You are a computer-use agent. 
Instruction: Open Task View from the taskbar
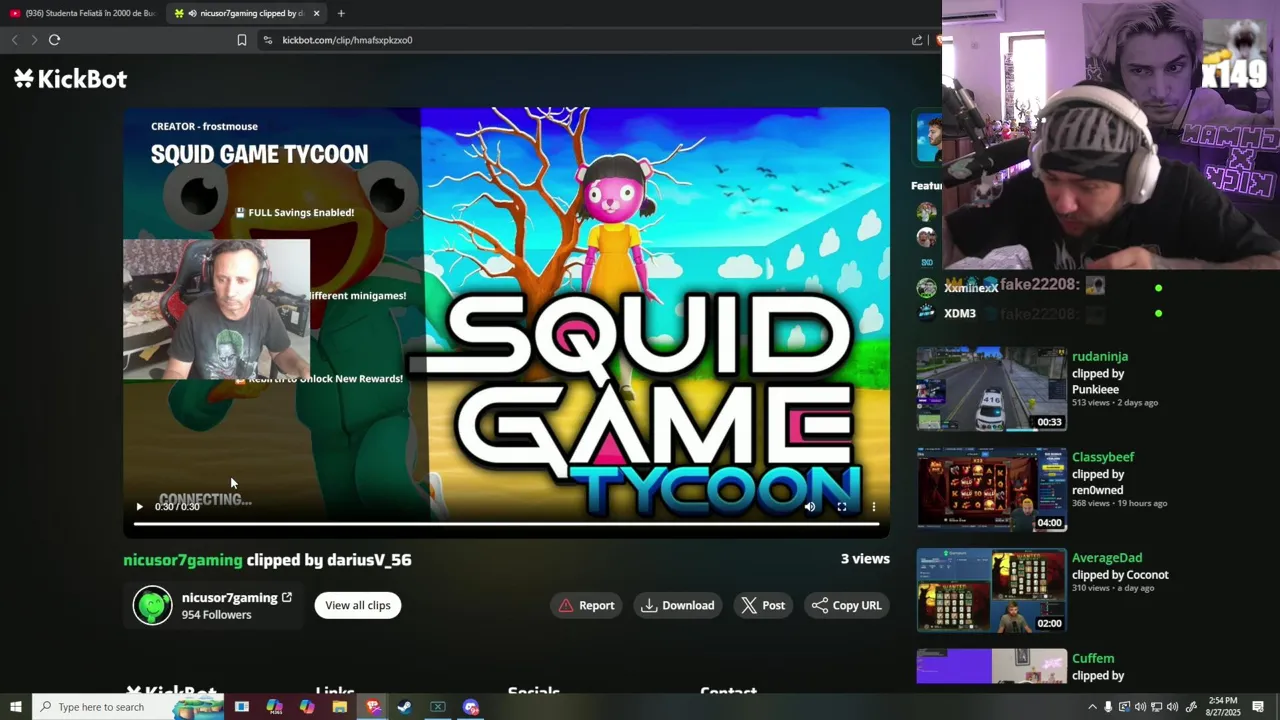point(242,707)
